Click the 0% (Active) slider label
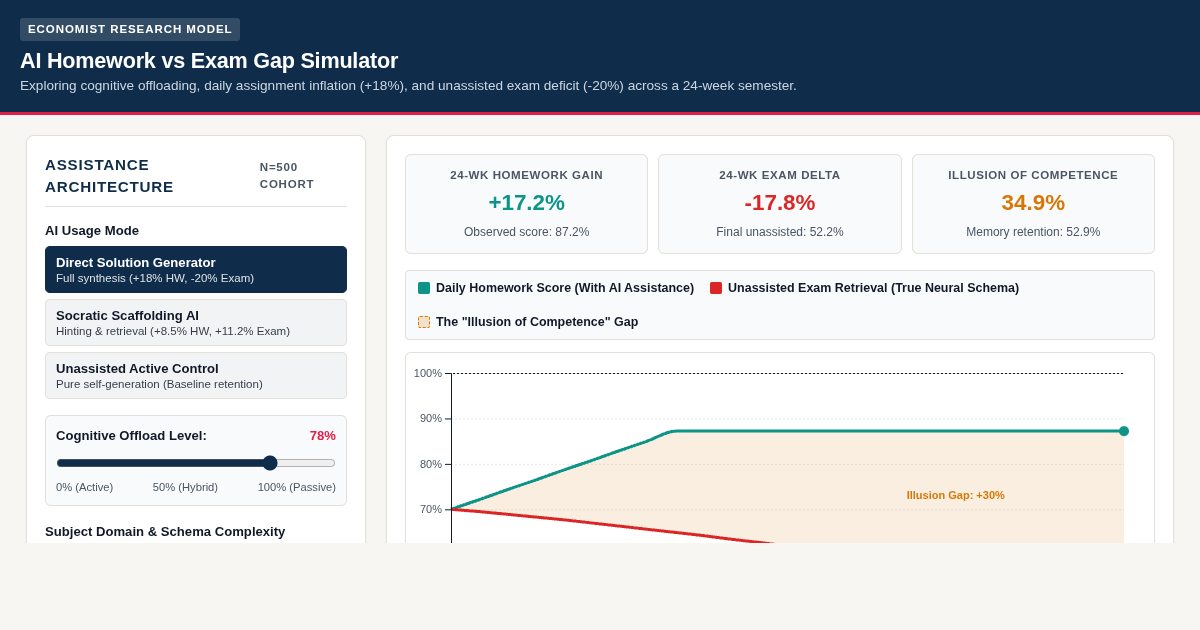 click(x=85, y=487)
